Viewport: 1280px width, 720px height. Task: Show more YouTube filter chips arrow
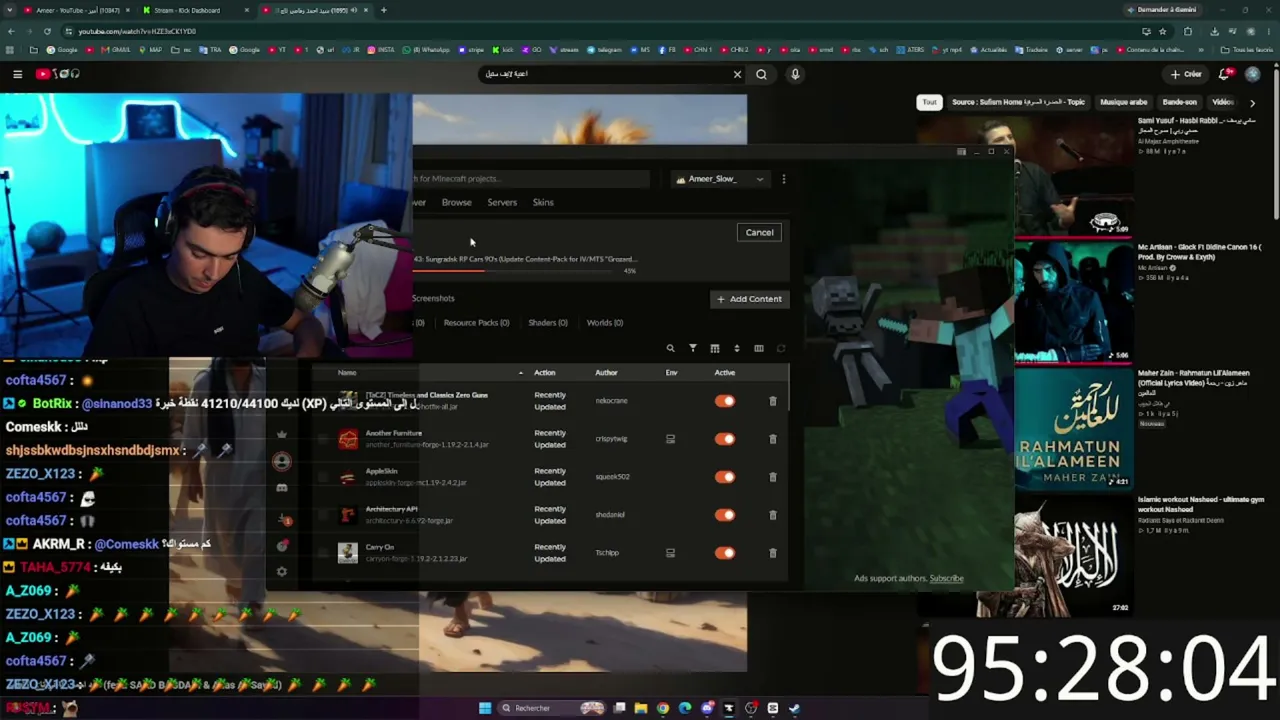click(1252, 102)
